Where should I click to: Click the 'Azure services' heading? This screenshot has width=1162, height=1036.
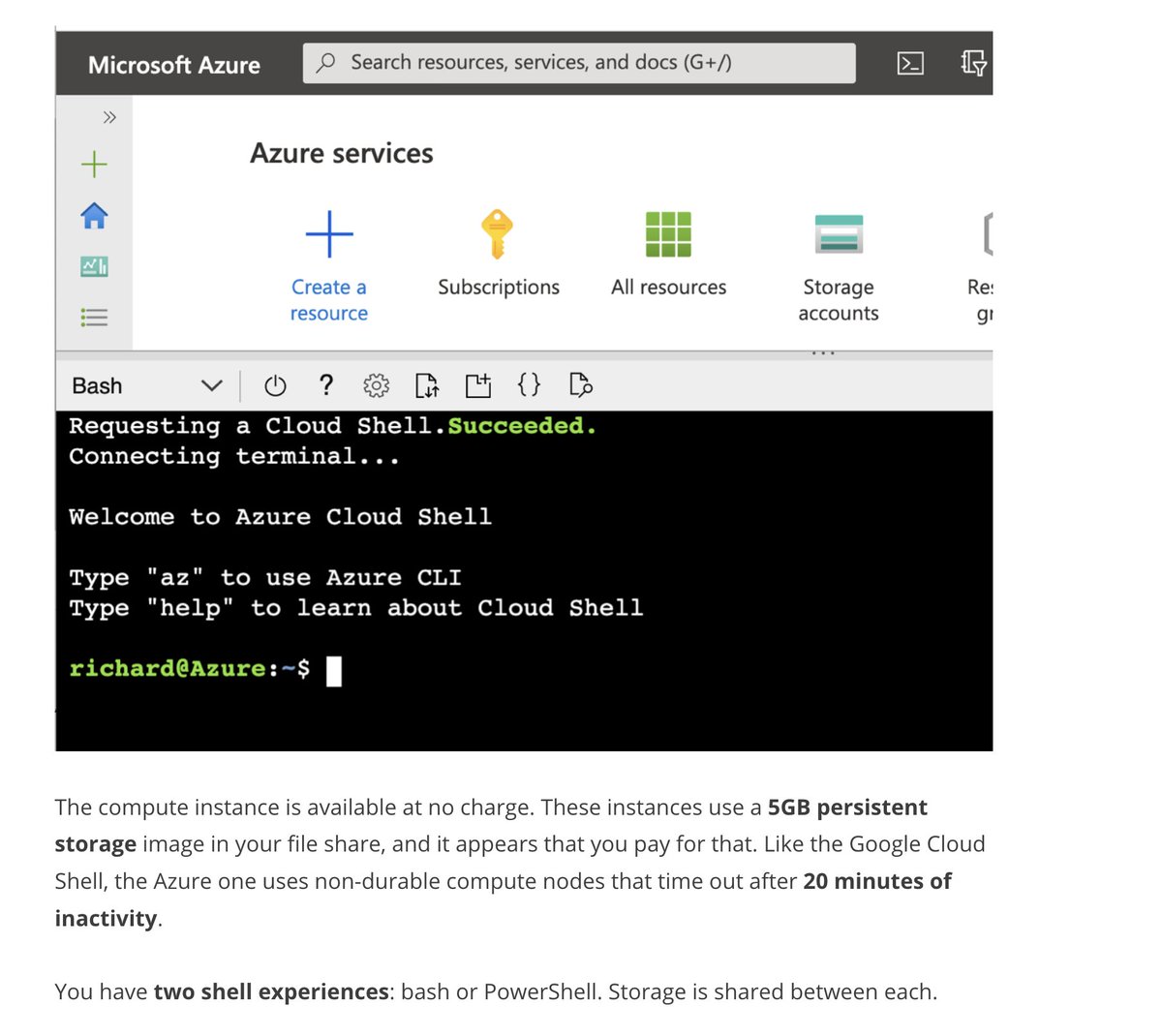[x=342, y=153]
